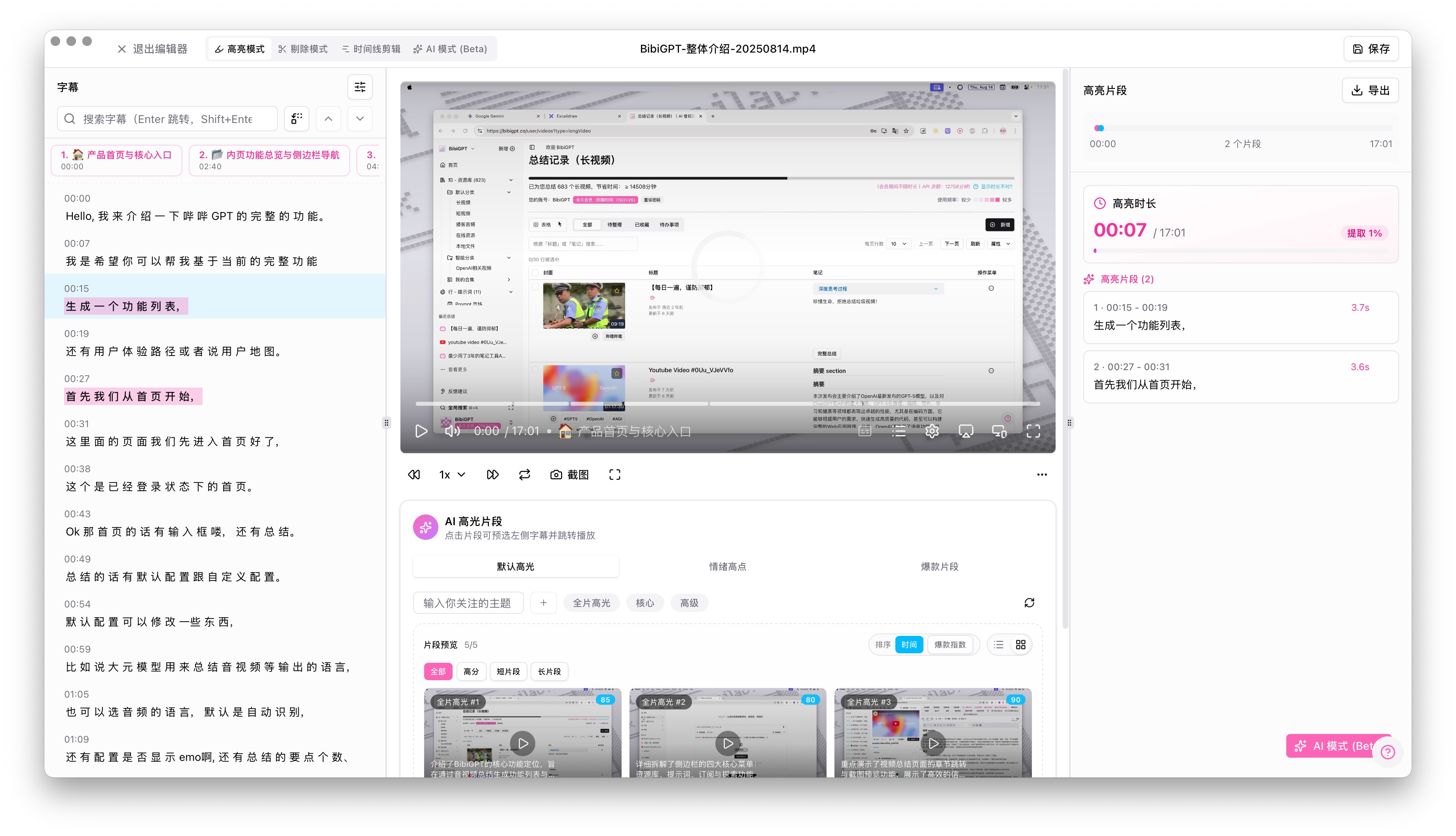Image resolution: width=1456 pixels, height=836 pixels.
Task: Open the 1x playback speed dropdown
Action: [x=452, y=475]
